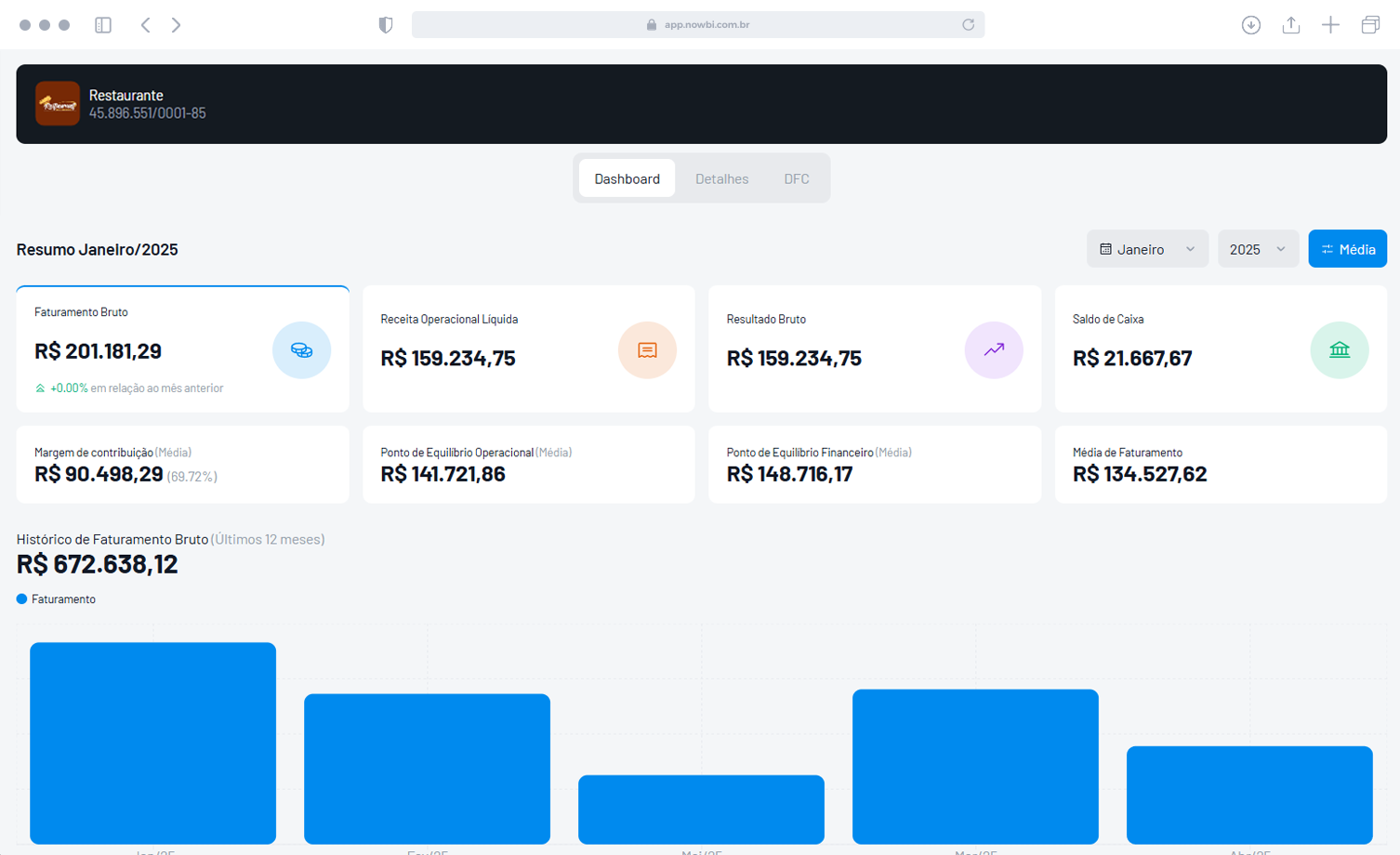
Task: Open the DFC tab
Action: point(797,178)
